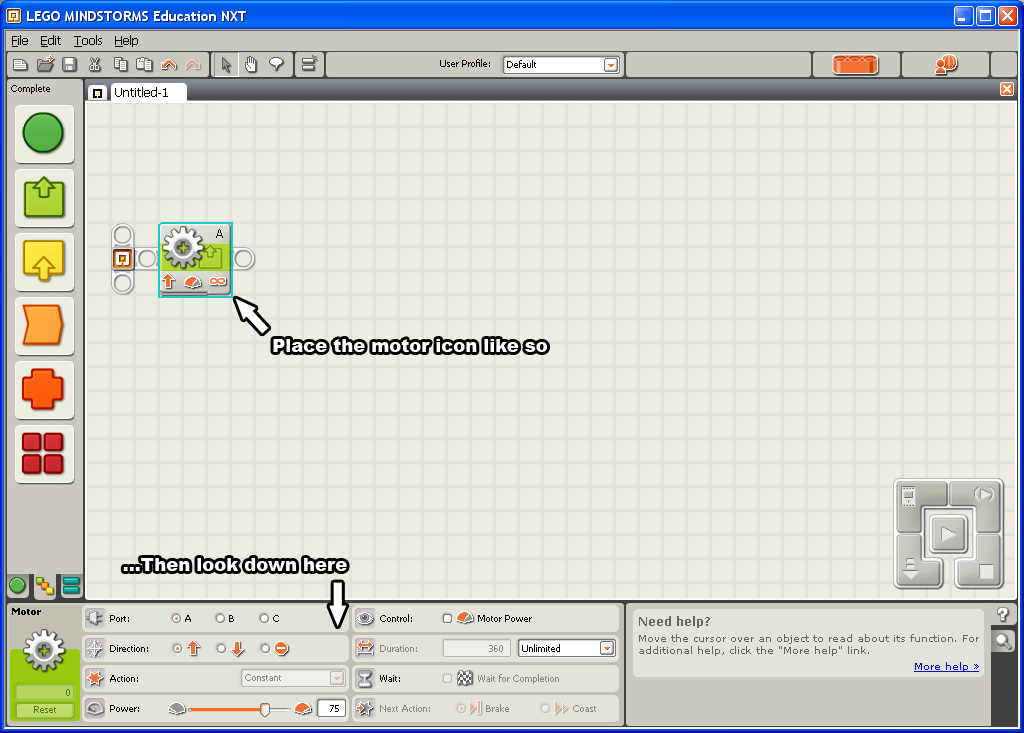Select the Pan hand tool

251,64
